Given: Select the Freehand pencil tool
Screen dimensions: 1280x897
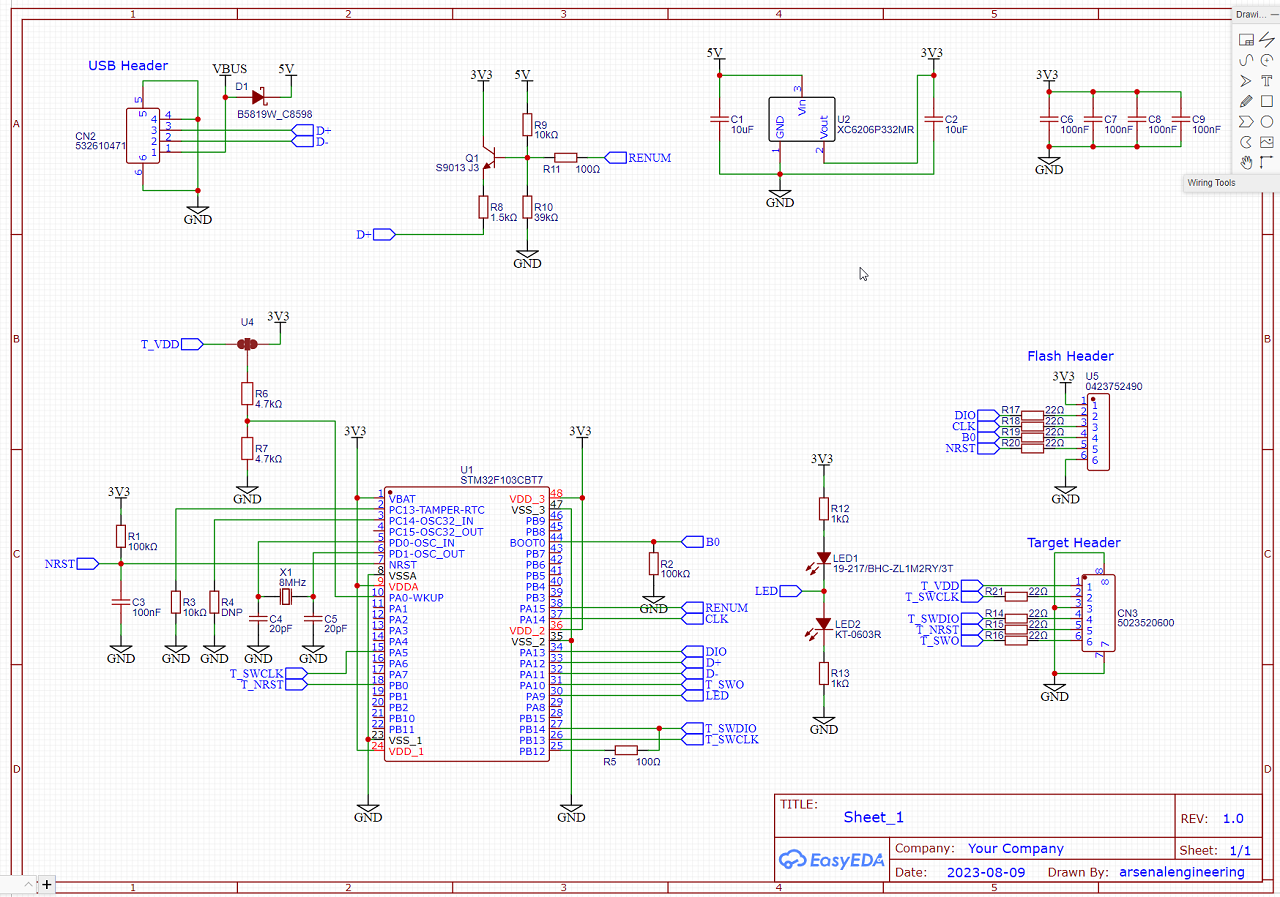Looking at the screenshot, I should [x=1246, y=101].
